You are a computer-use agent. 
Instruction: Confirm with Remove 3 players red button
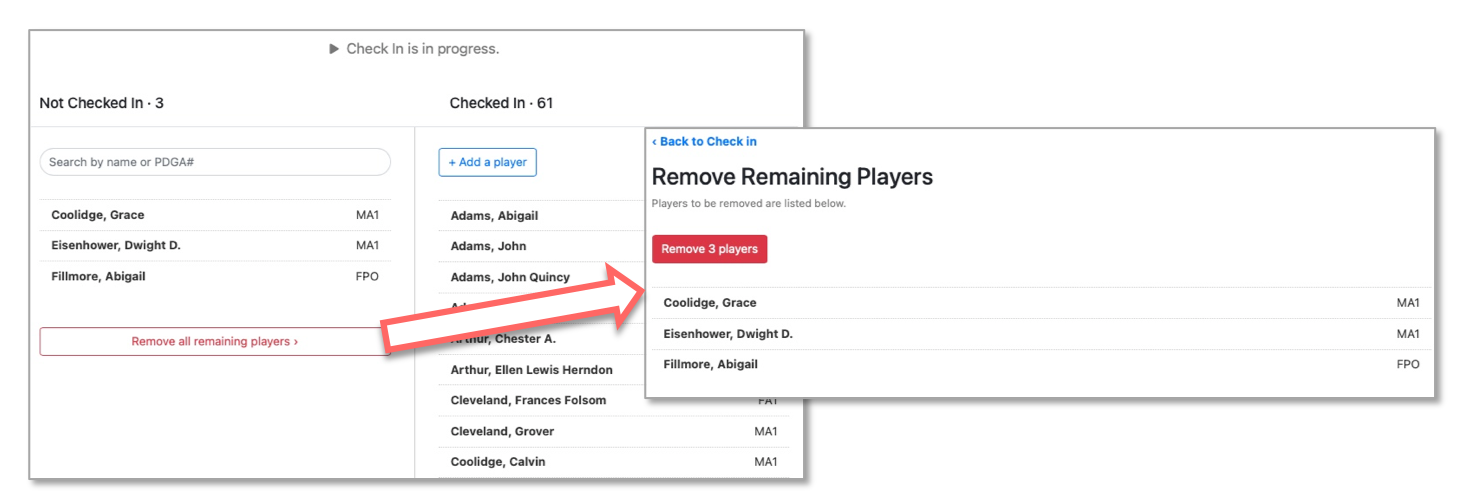[x=709, y=249]
